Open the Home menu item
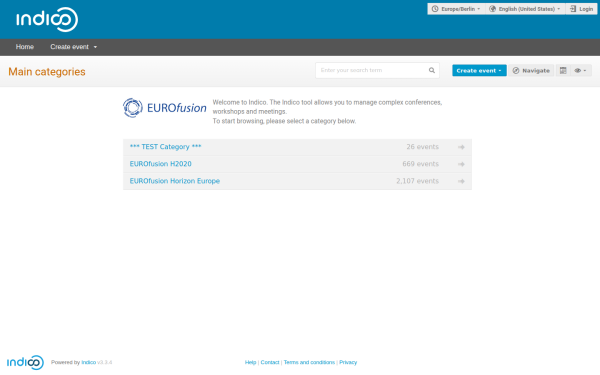Image resolution: width=600 pixels, height=375 pixels. 25,47
